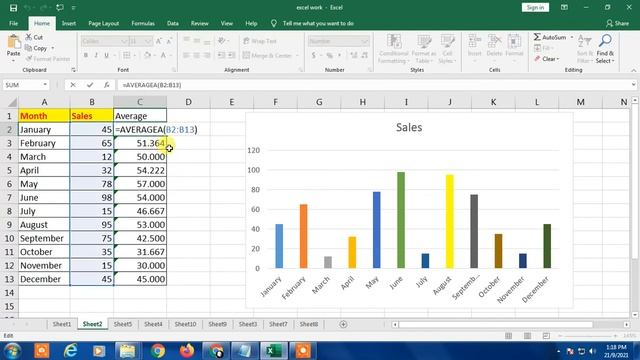Click the Save icon in title bar
Image resolution: width=640 pixels, height=360 pixels.
point(13,8)
